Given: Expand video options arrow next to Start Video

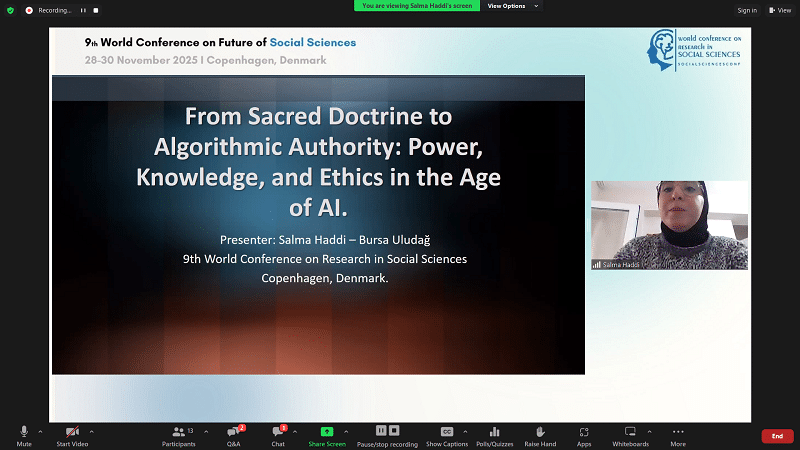Looking at the screenshot, I should 91,431.
